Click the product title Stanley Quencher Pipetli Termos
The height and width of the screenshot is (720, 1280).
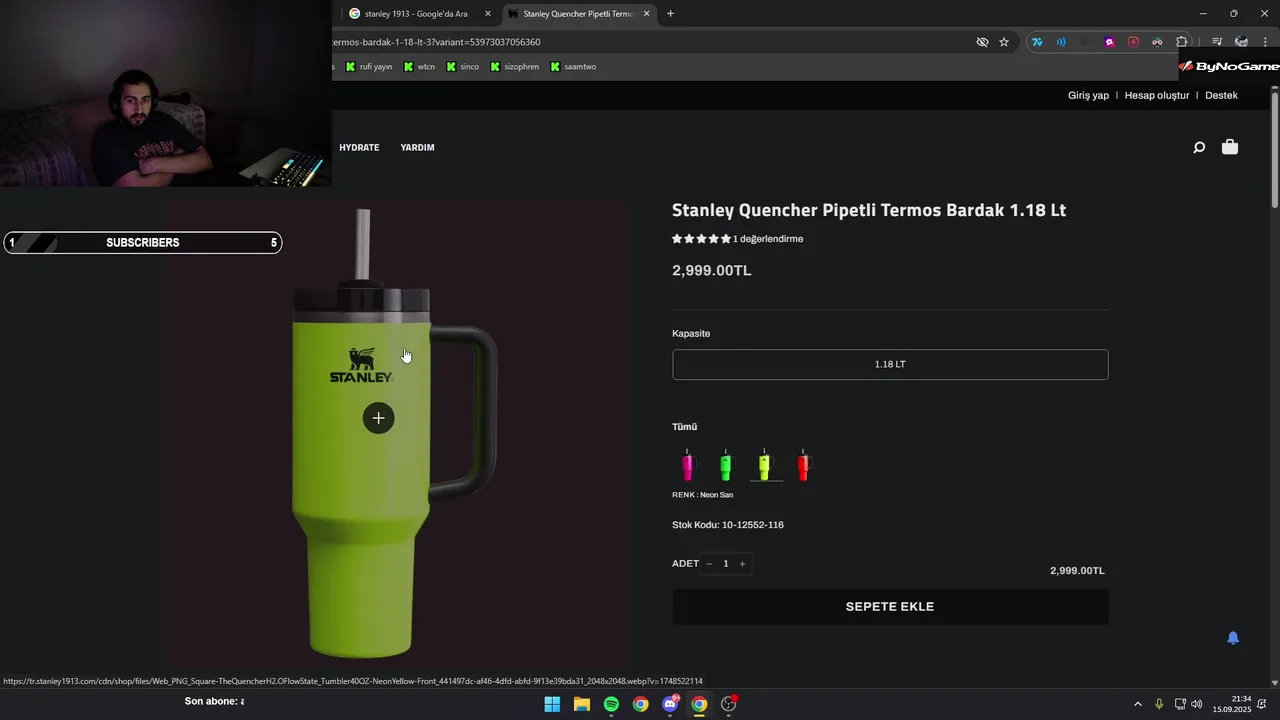point(869,210)
